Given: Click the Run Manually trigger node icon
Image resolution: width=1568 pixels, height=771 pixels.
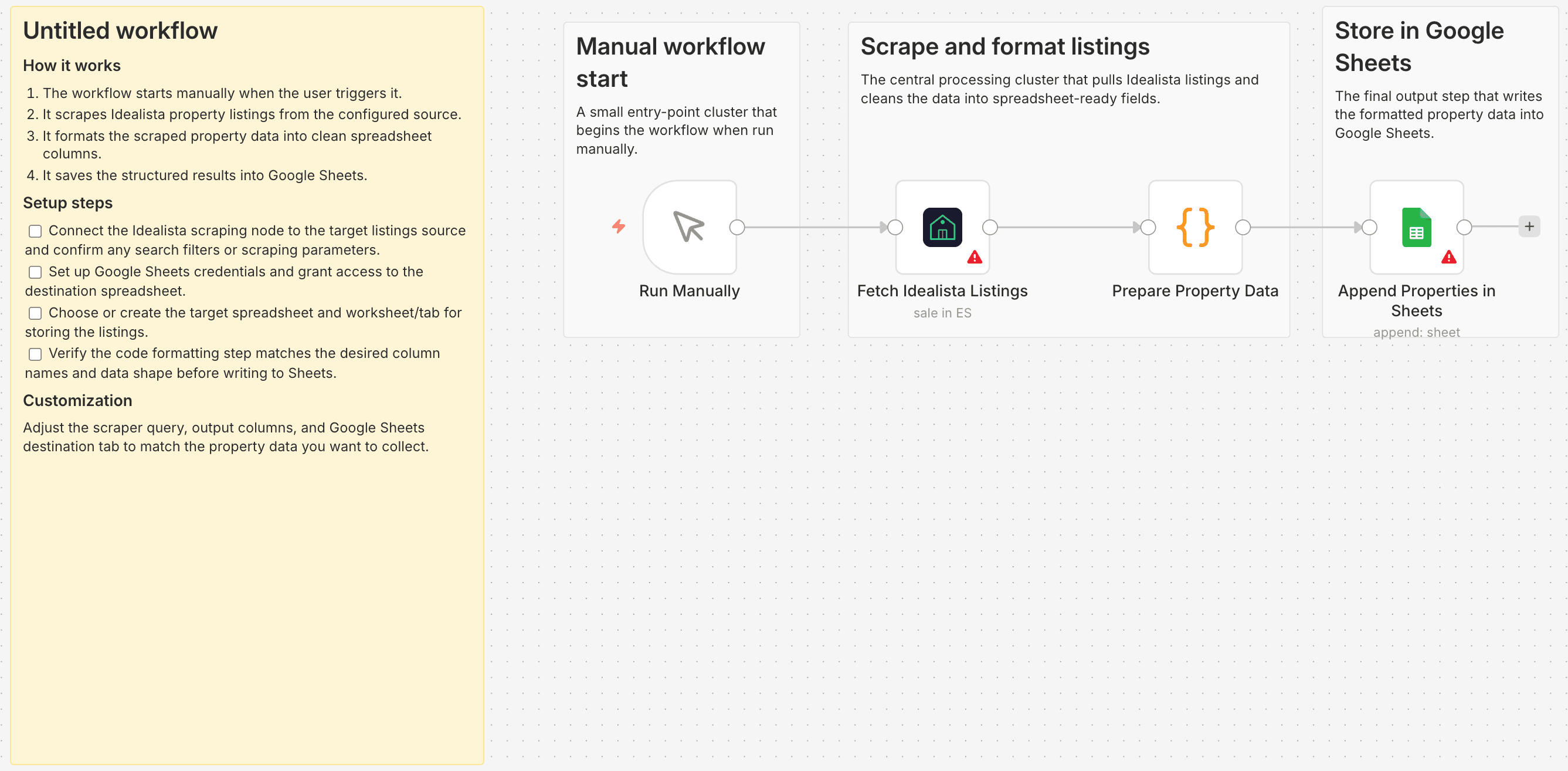Looking at the screenshot, I should tap(689, 226).
